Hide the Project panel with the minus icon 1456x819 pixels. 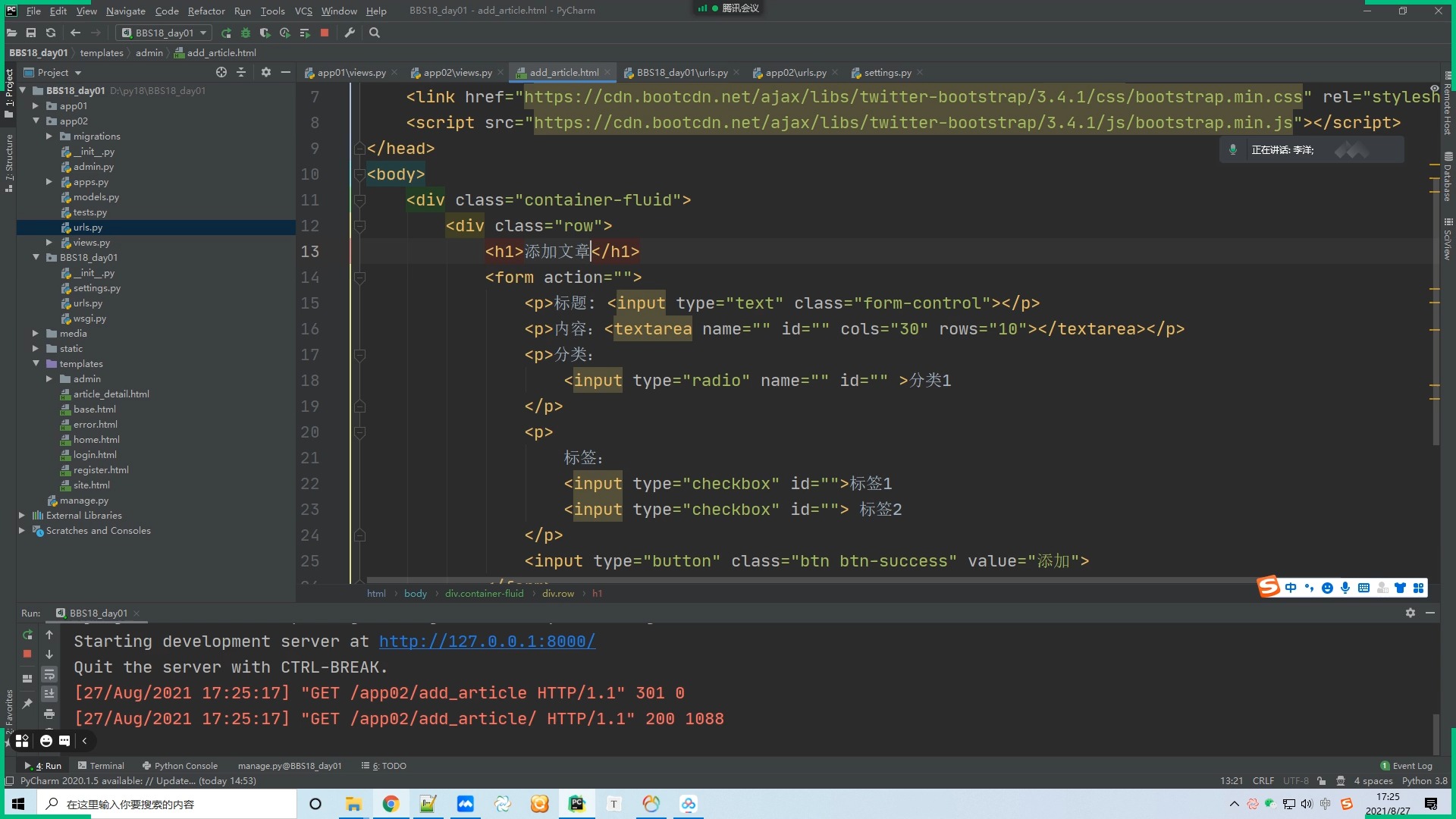286,72
